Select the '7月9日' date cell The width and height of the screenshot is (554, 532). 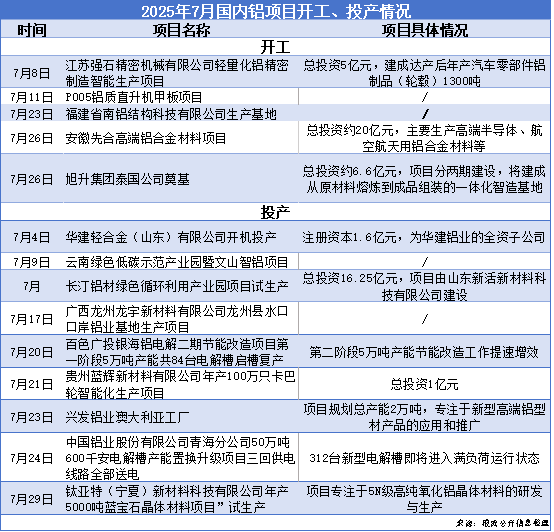click(32, 262)
